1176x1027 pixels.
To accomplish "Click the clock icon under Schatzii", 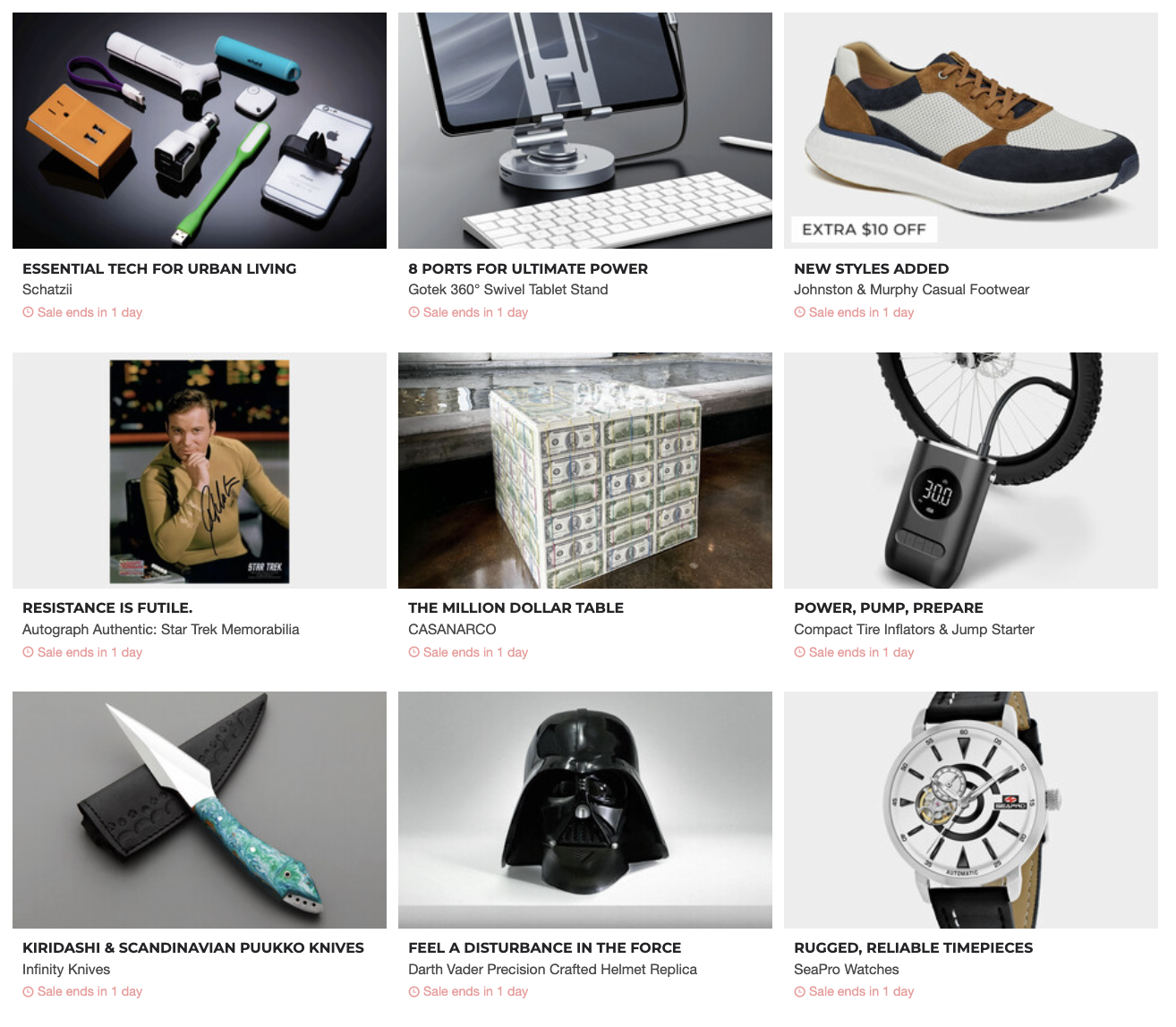I will [28, 312].
